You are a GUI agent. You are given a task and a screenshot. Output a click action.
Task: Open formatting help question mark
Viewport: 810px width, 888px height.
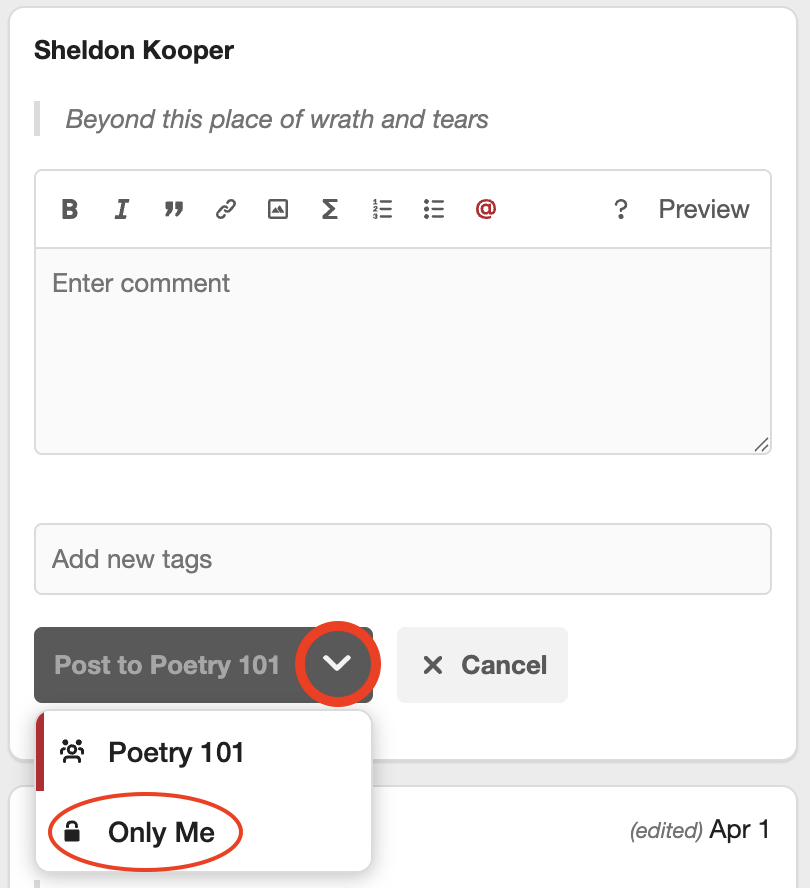621,209
